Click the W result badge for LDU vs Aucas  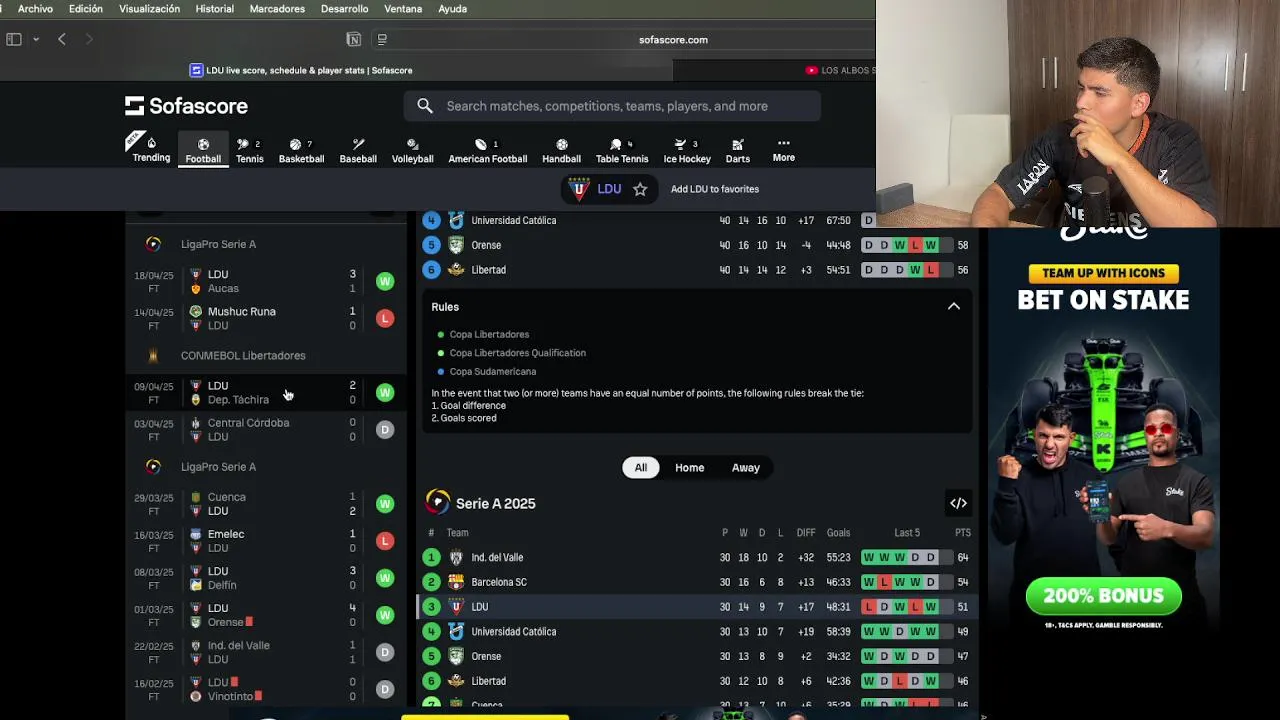click(385, 281)
